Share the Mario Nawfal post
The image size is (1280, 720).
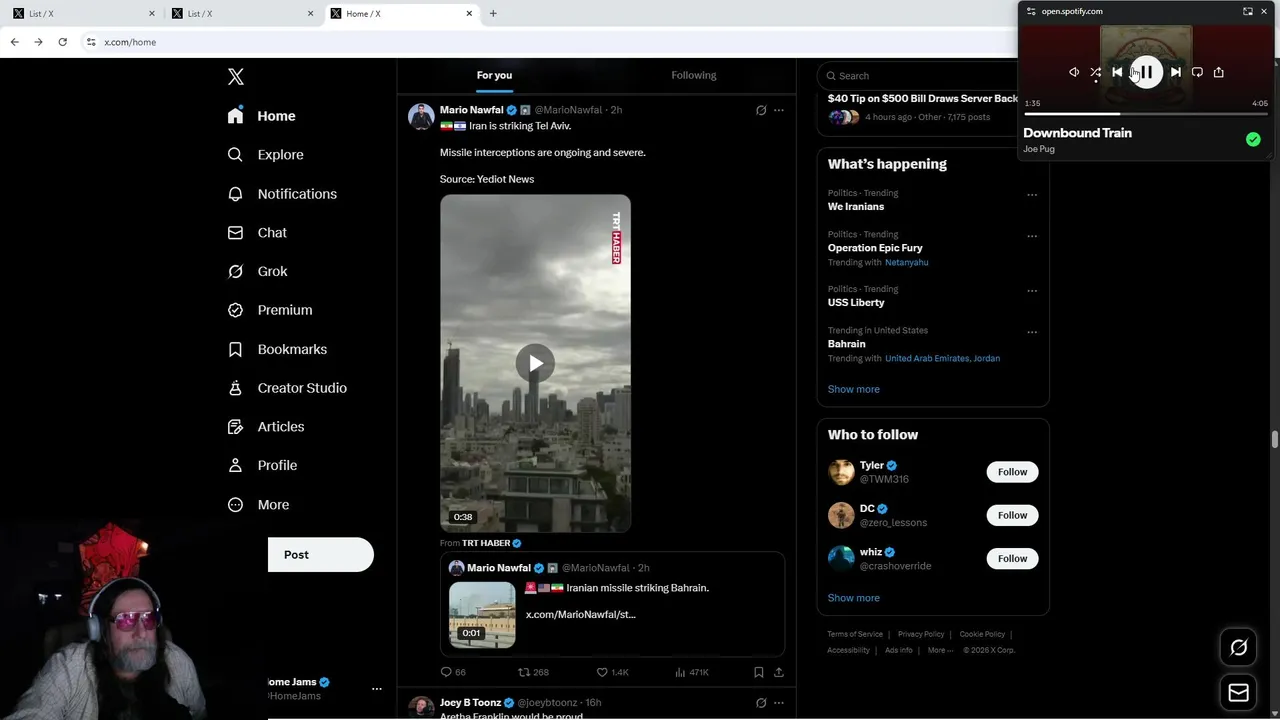pyautogui.click(x=779, y=672)
